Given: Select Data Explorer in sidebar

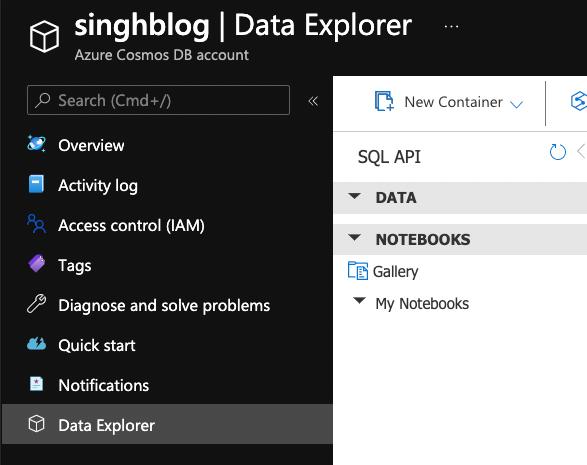Looking at the screenshot, I should pos(167,424).
